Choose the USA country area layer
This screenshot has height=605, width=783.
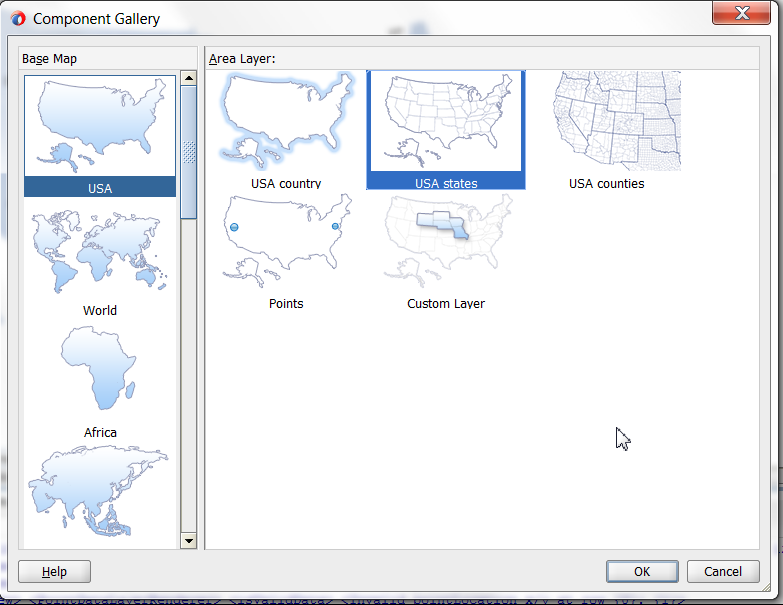286,130
